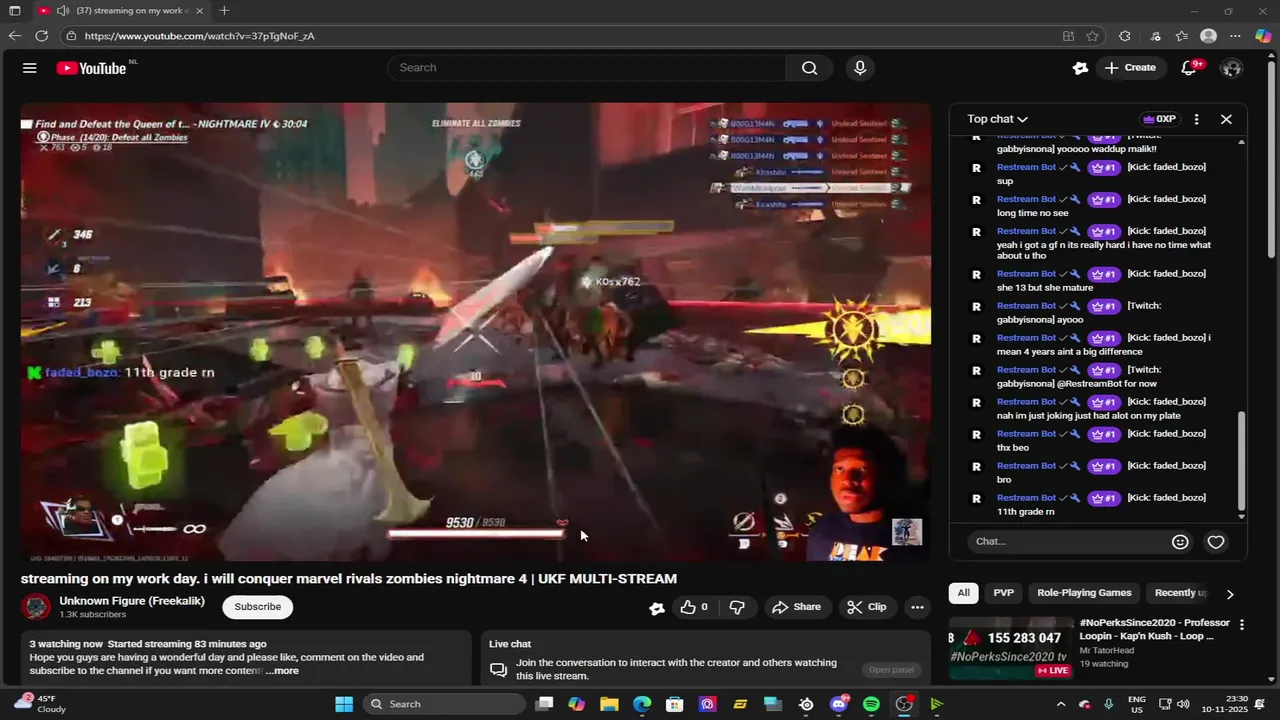Like the video with thumbs up
Viewport: 1280px width, 720px height.
click(x=694, y=607)
